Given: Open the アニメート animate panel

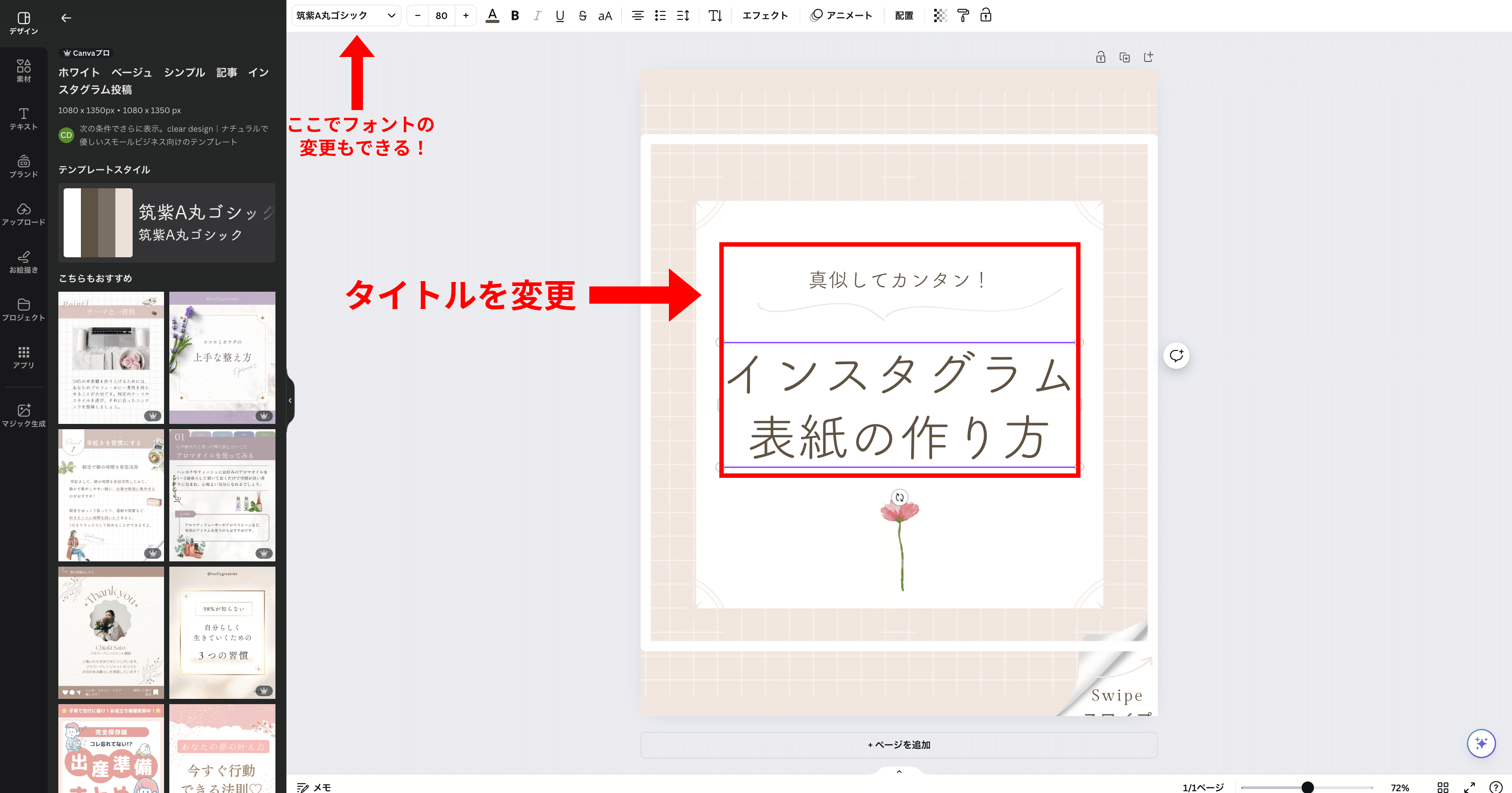Looking at the screenshot, I should [x=841, y=16].
